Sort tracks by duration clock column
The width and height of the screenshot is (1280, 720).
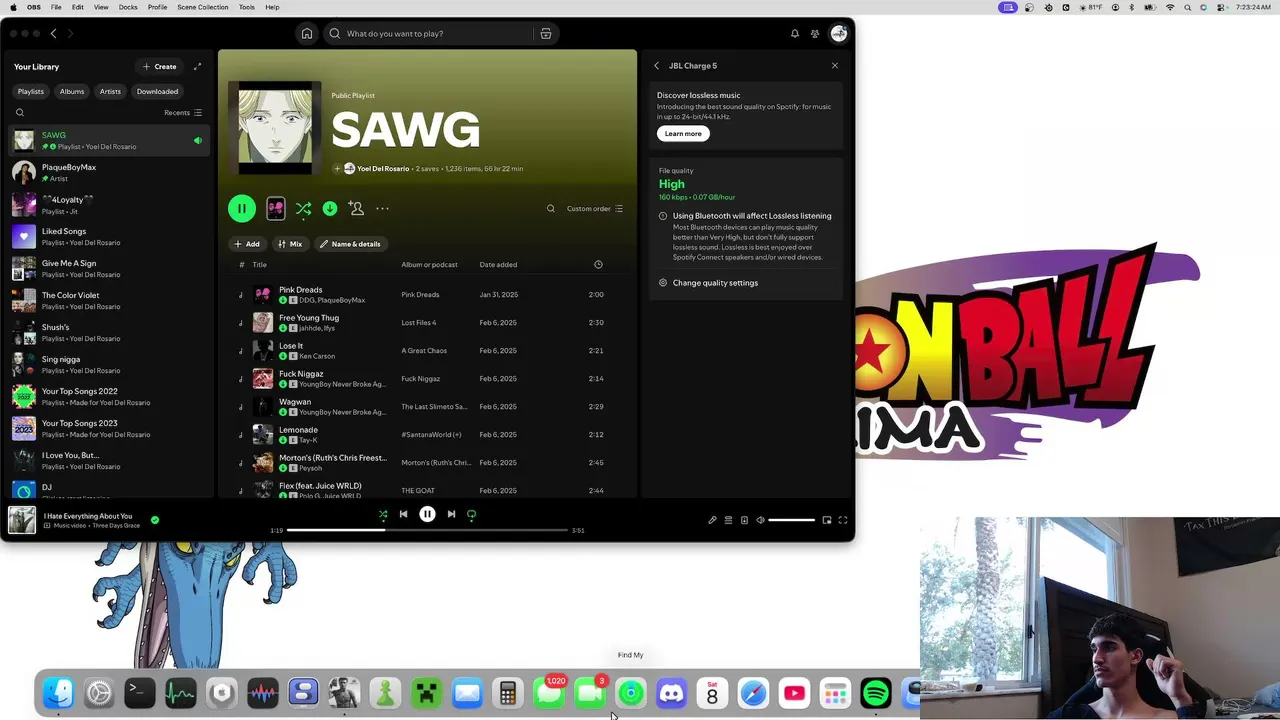[598, 264]
